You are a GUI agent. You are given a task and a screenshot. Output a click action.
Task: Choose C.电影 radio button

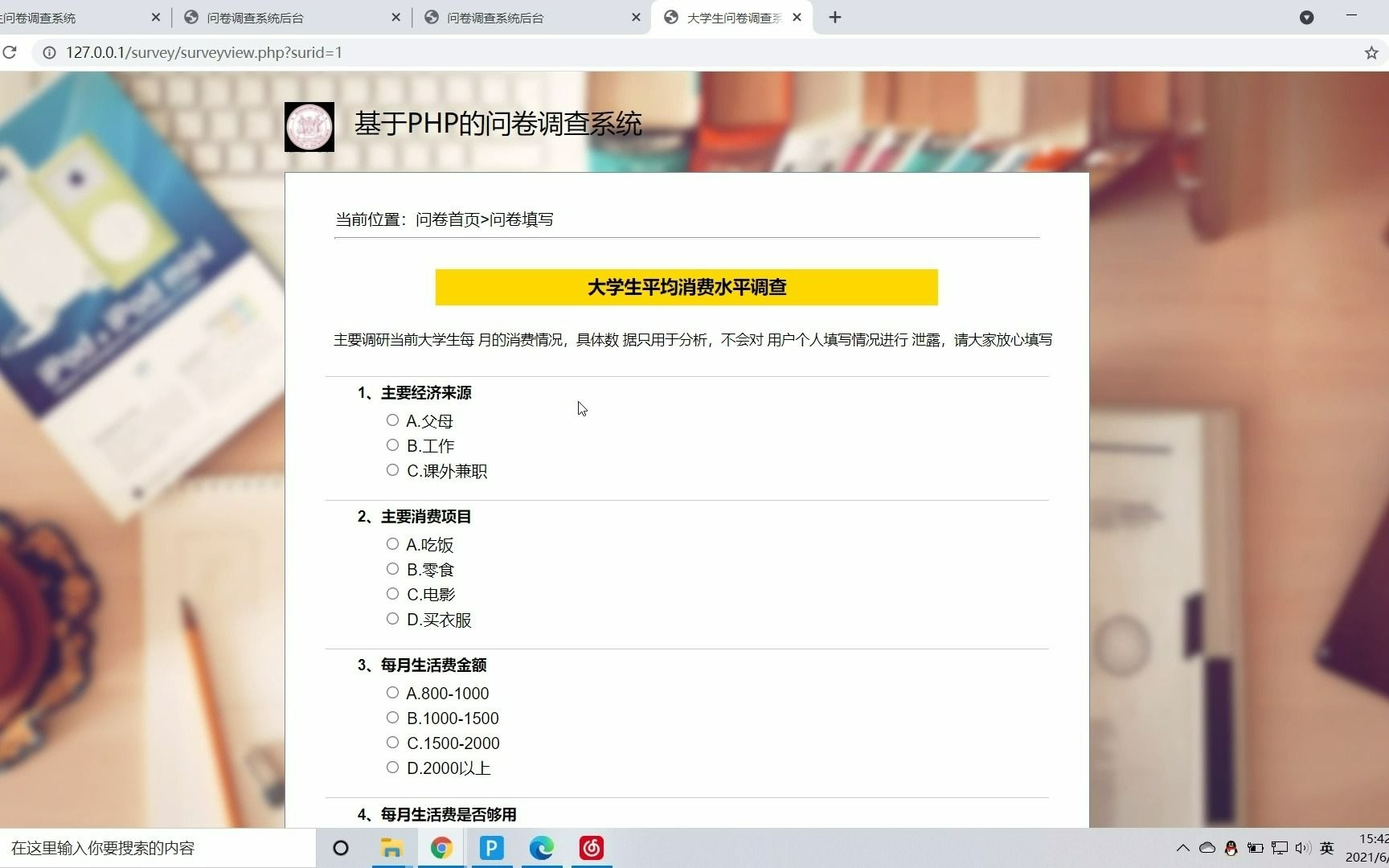click(x=392, y=594)
